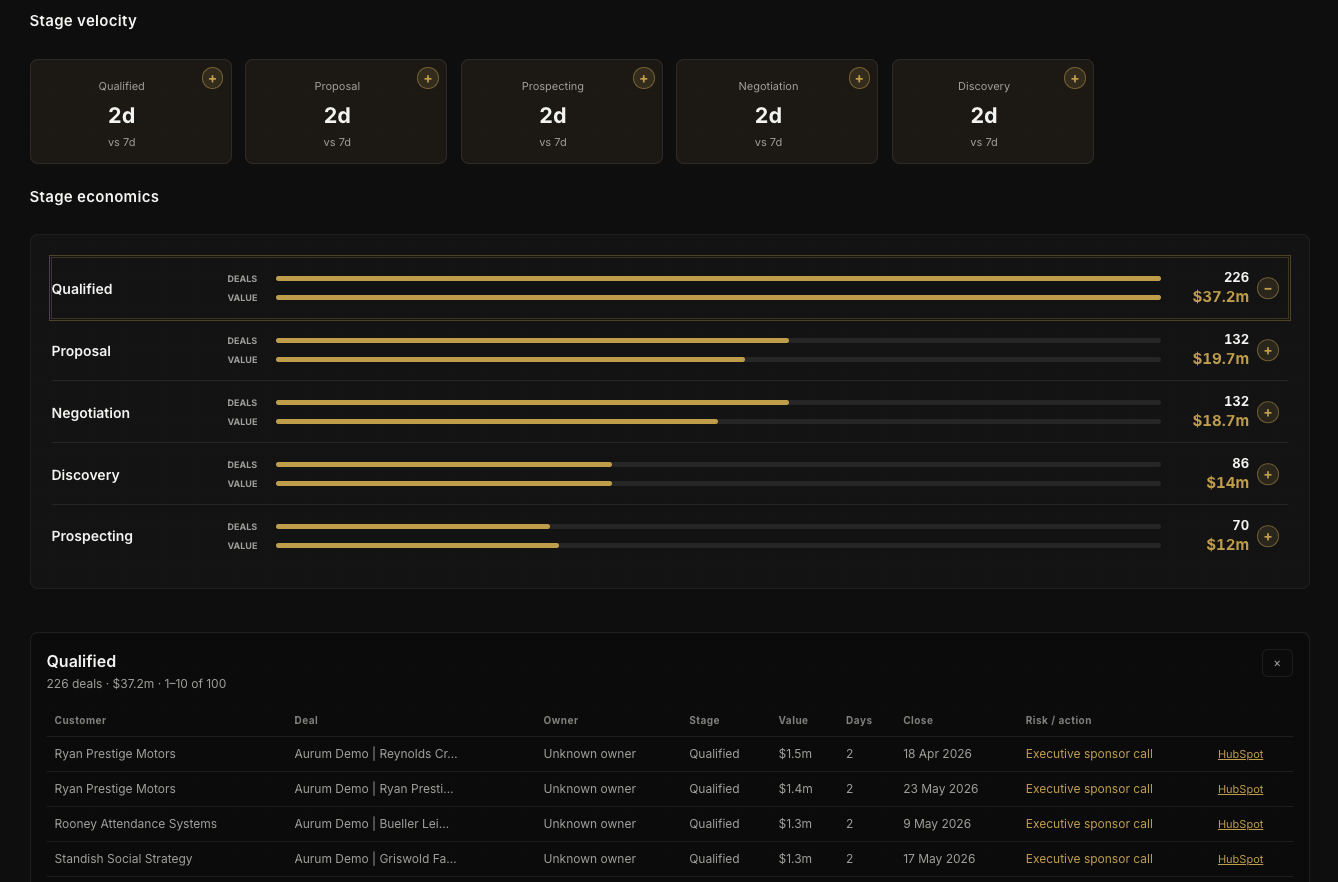The width and height of the screenshot is (1338, 882).
Task: Expand the Negotiation velocity card plus icon
Action: pos(859,78)
